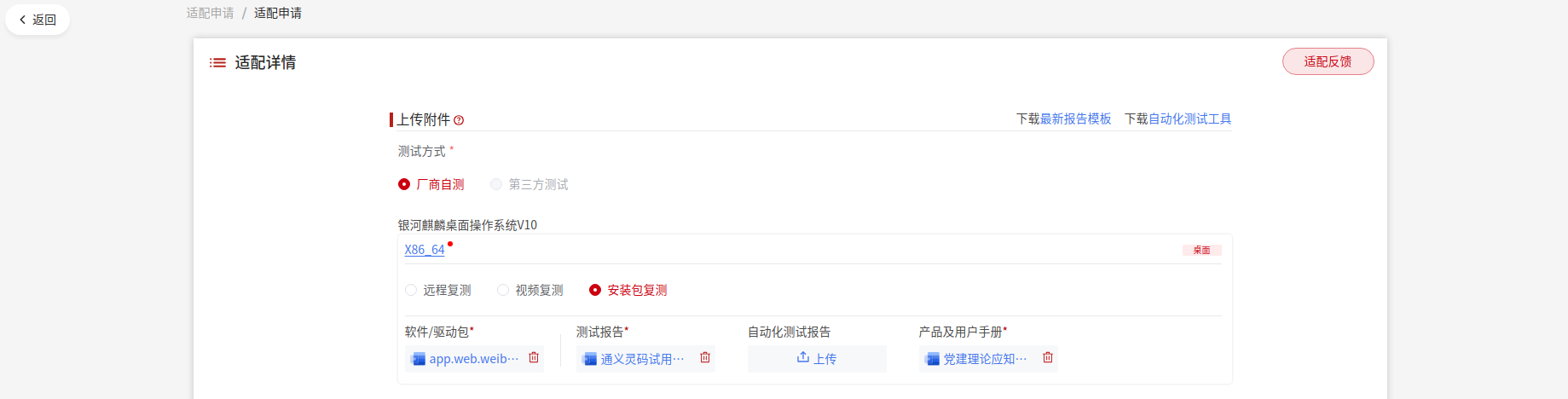
Task: Select the 厂商自测 radio option
Action: pos(404,184)
